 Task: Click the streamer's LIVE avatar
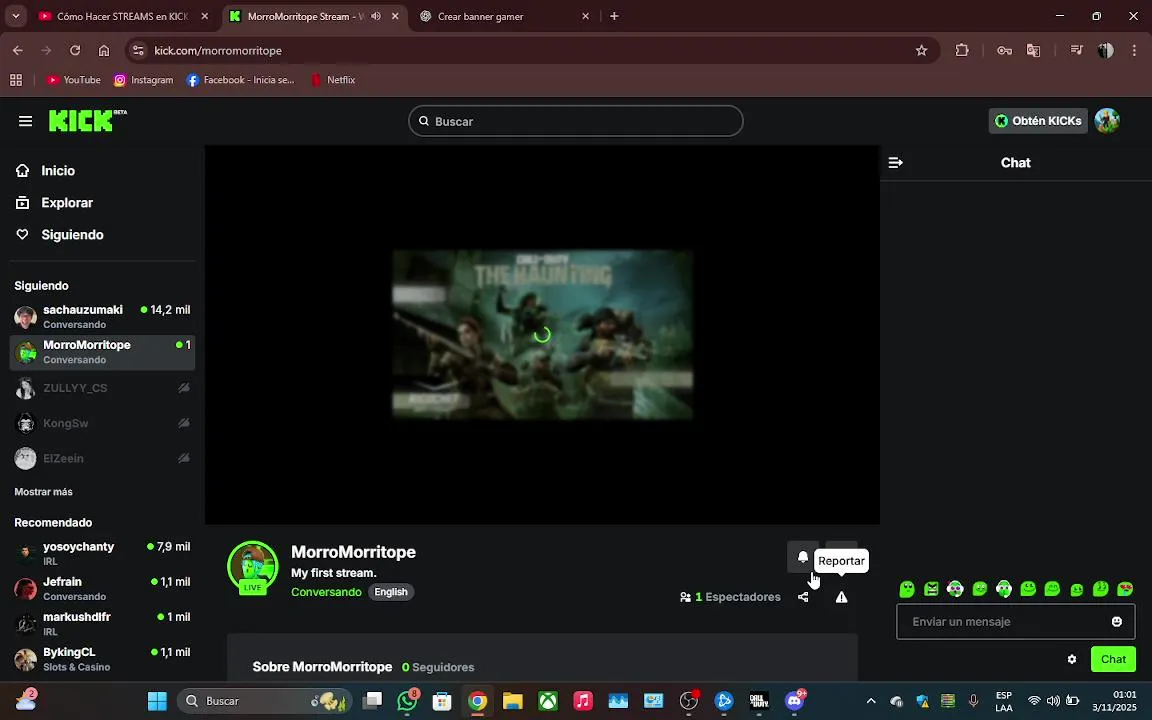[253, 567]
